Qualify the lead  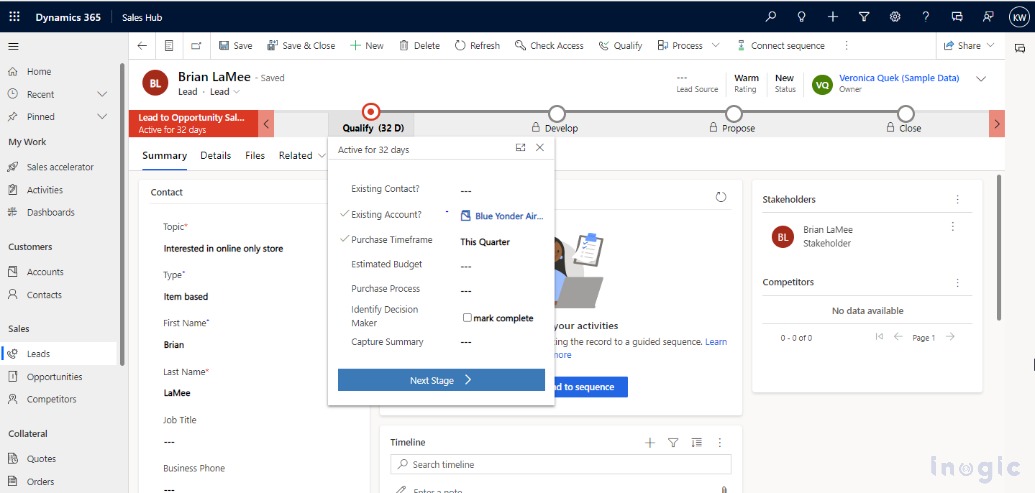(620, 46)
